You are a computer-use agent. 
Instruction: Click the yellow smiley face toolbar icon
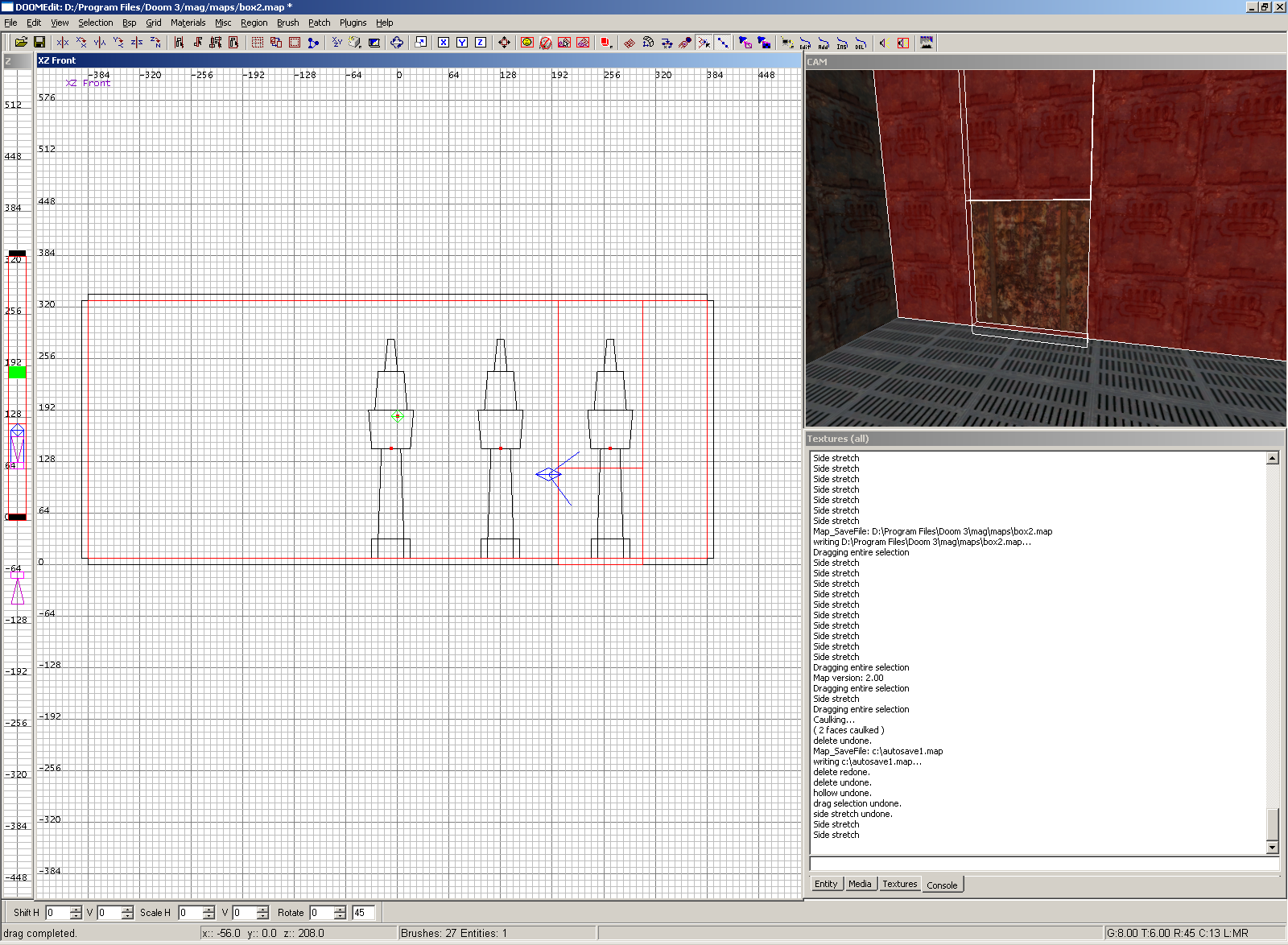pos(527,43)
